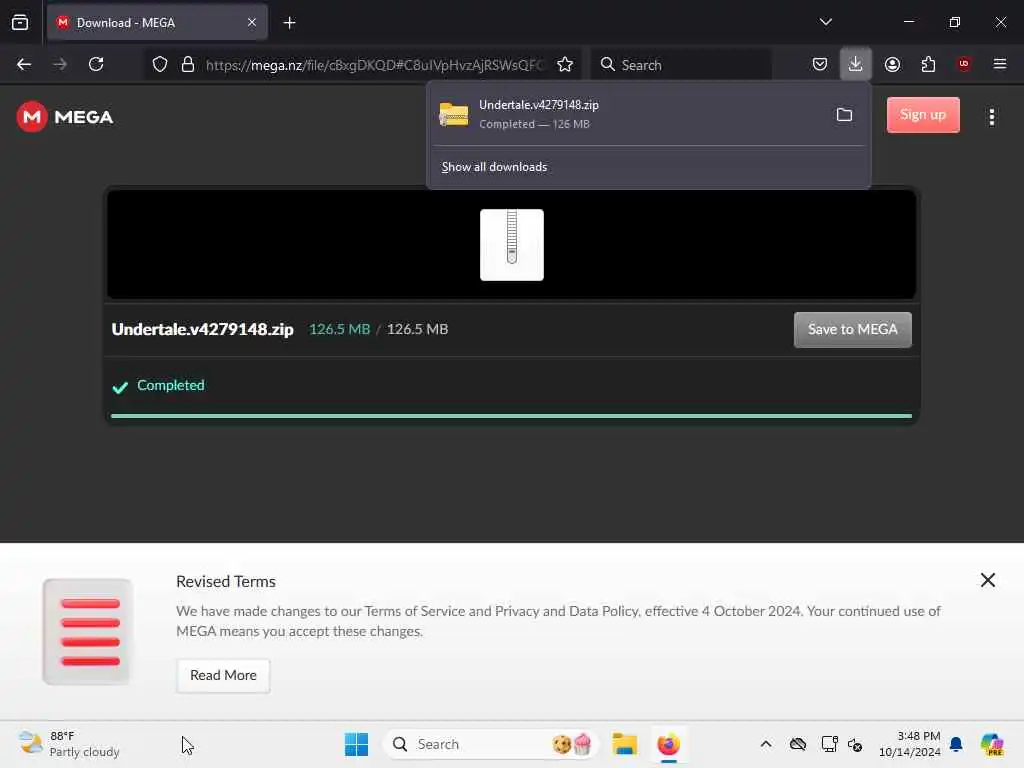Open the Firefox account menu

[892, 64]
